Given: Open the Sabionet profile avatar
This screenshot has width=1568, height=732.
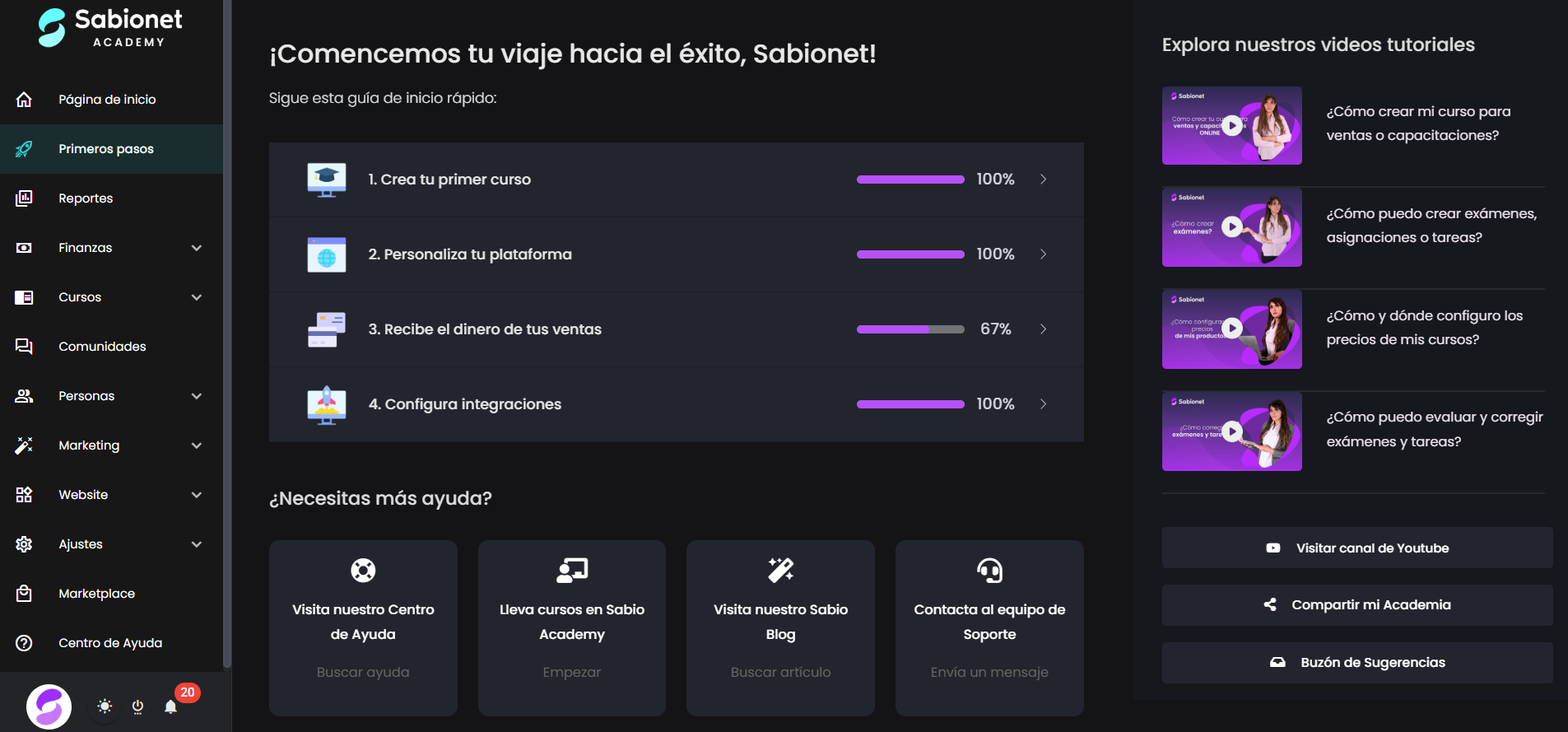Looking at the screenshot, I should [x=49, y=706].
